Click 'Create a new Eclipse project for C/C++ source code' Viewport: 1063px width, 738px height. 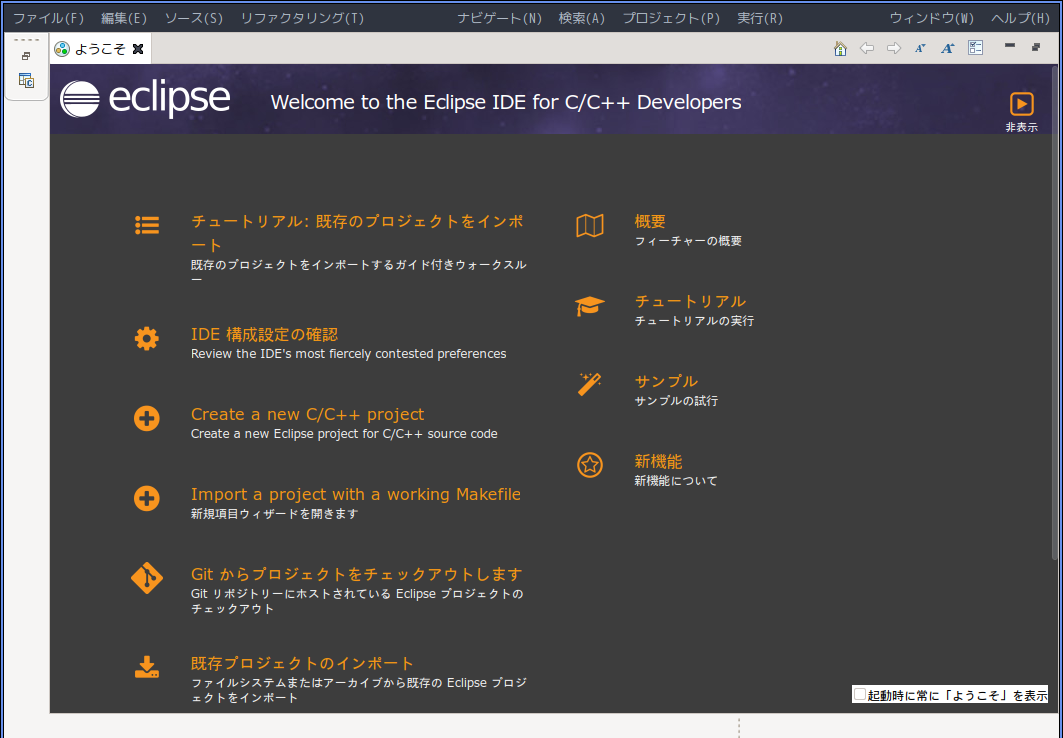[x=344, y=434]
